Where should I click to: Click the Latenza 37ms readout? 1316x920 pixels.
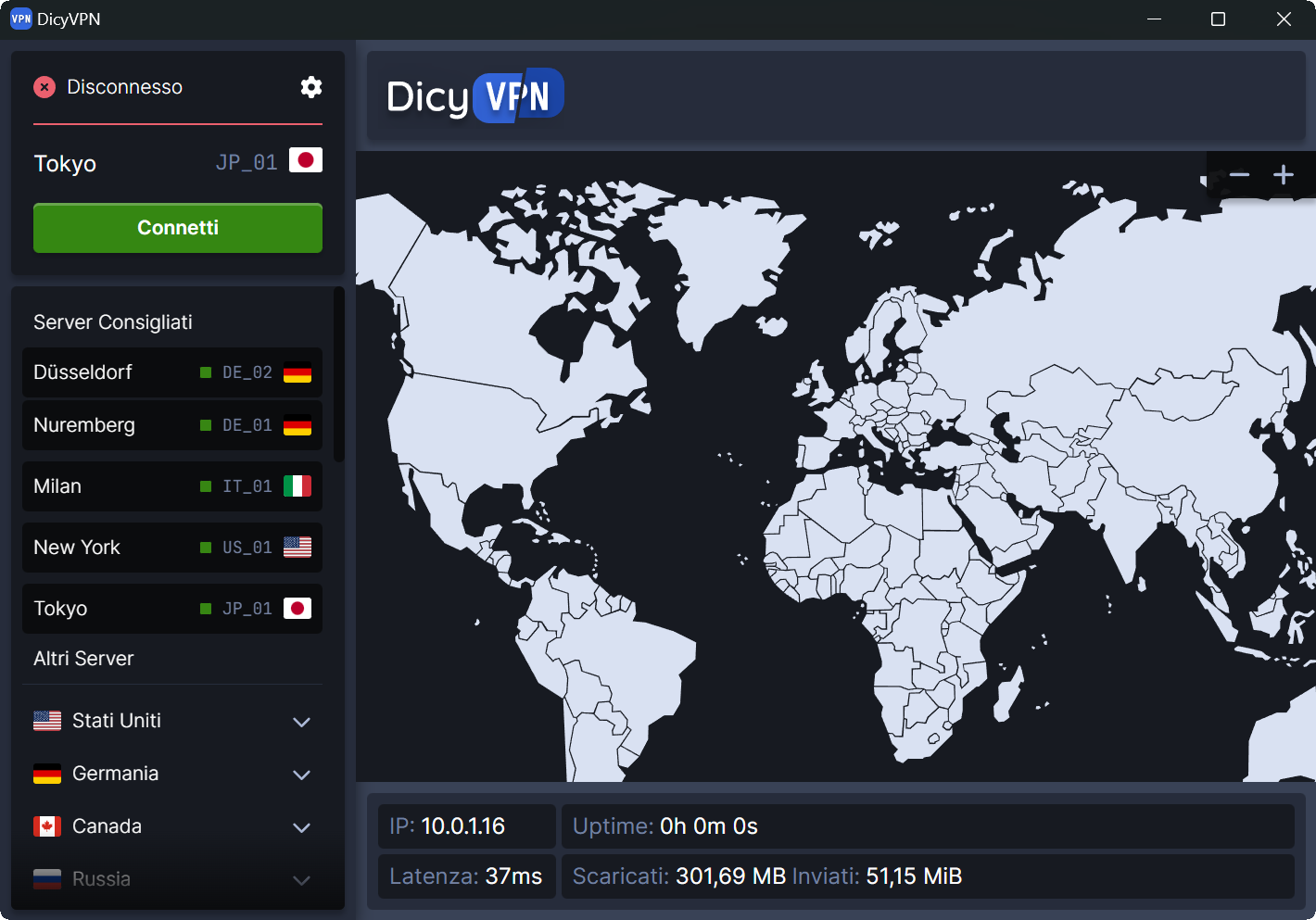point(467,876)
